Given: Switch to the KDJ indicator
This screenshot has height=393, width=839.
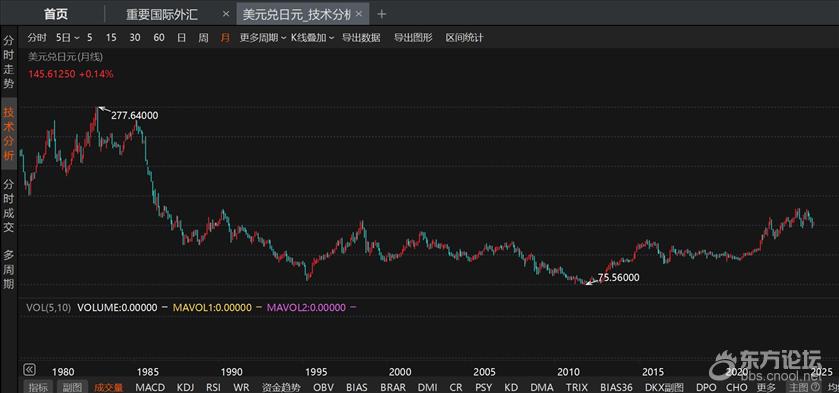Looking at the screenshot, I should pyautogui.click(x=186, y=387).
